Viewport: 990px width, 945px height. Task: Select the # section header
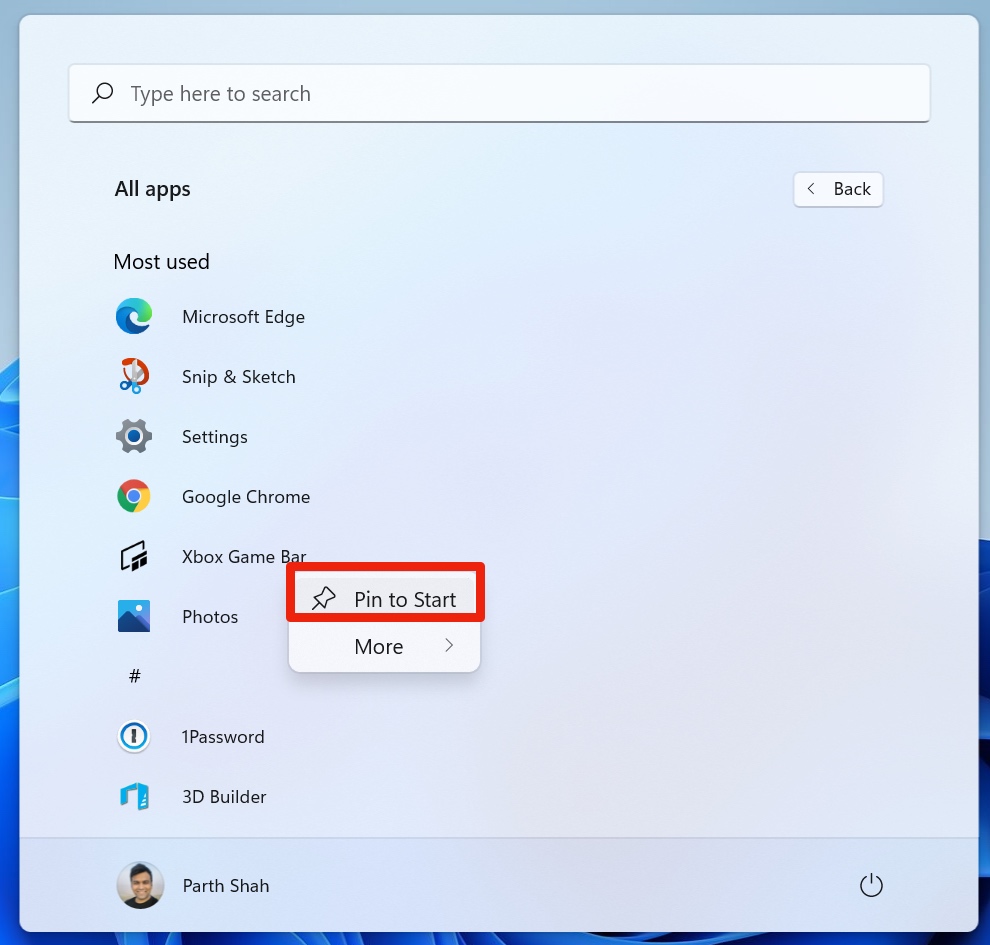coord(134,676)
